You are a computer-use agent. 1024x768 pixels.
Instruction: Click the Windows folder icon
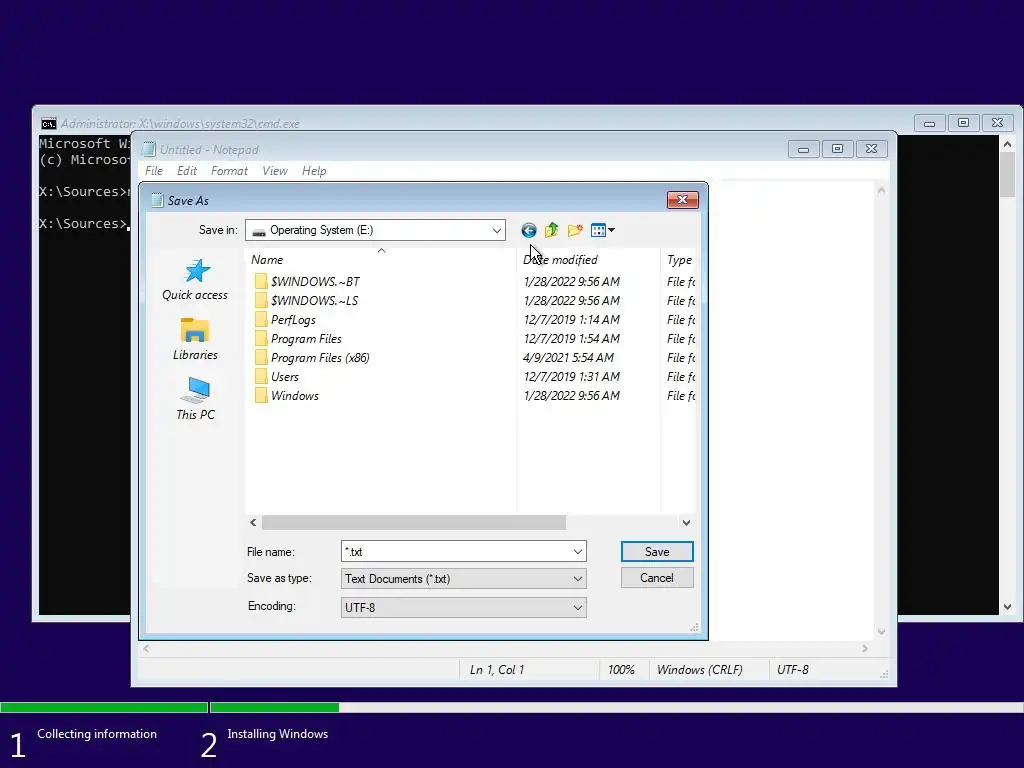(261, 395)
